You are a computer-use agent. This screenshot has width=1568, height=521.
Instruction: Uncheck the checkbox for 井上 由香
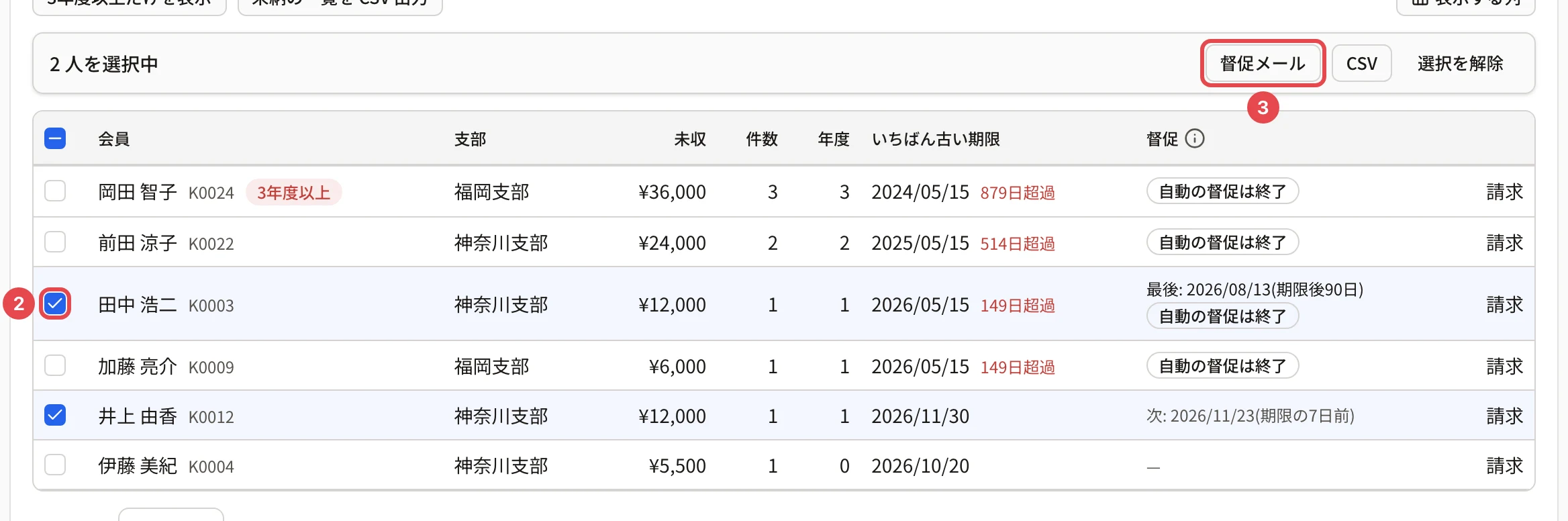(x=55, y=416)
